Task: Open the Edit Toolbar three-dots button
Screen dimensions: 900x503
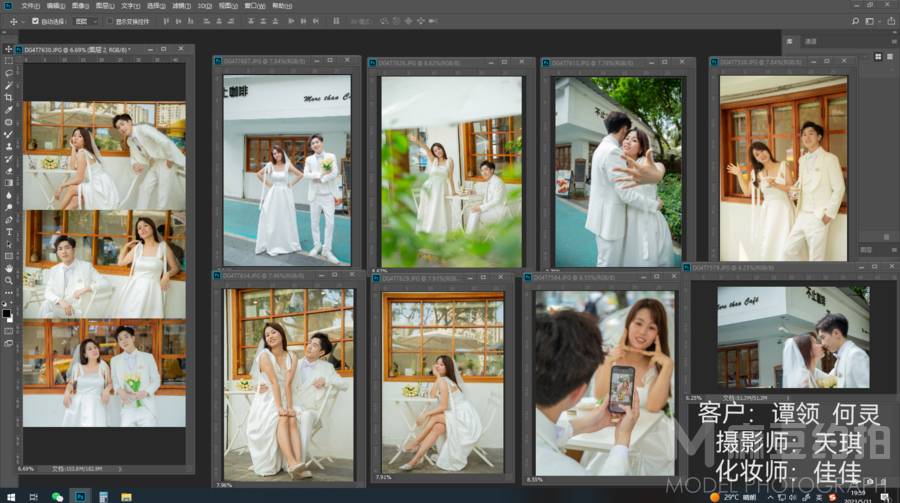Action: 9,292
